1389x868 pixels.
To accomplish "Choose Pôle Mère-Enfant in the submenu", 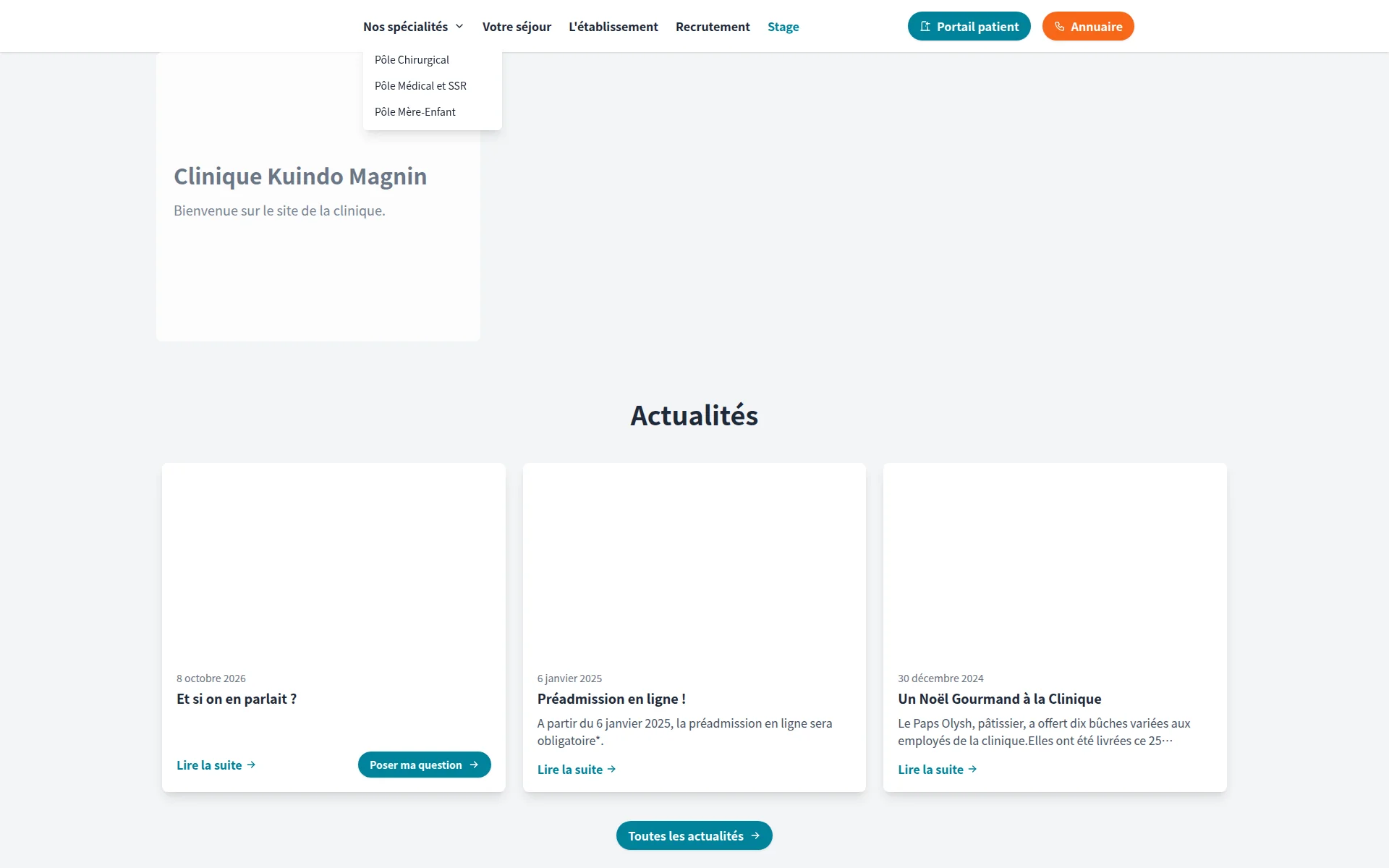I will pyautogui.click(x=432, y=112).
